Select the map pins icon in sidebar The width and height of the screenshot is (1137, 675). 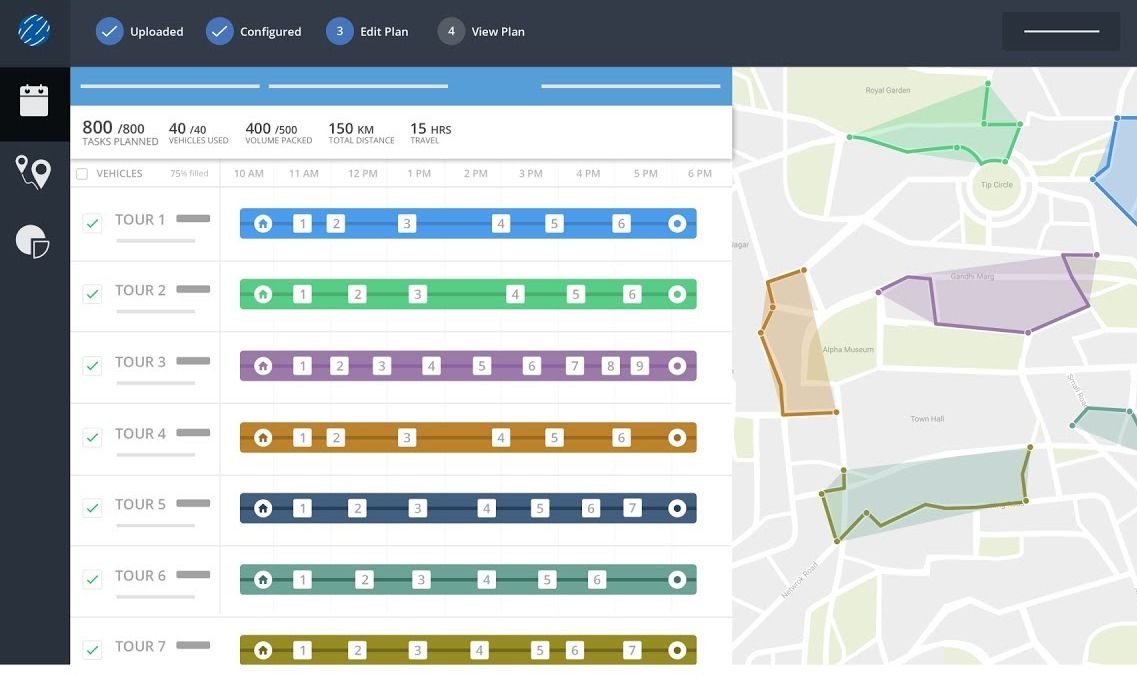coord(34,172)
